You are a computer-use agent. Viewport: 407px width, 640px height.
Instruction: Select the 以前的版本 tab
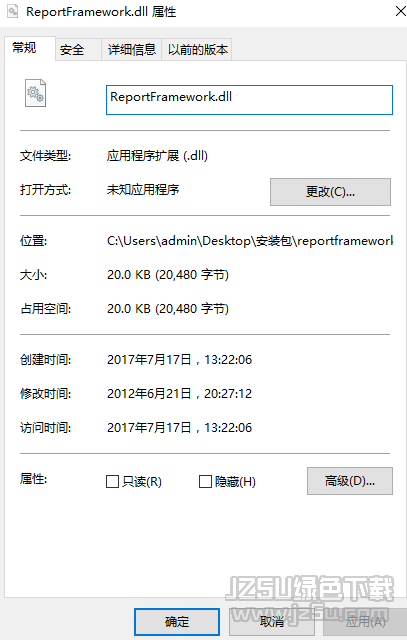197,50
